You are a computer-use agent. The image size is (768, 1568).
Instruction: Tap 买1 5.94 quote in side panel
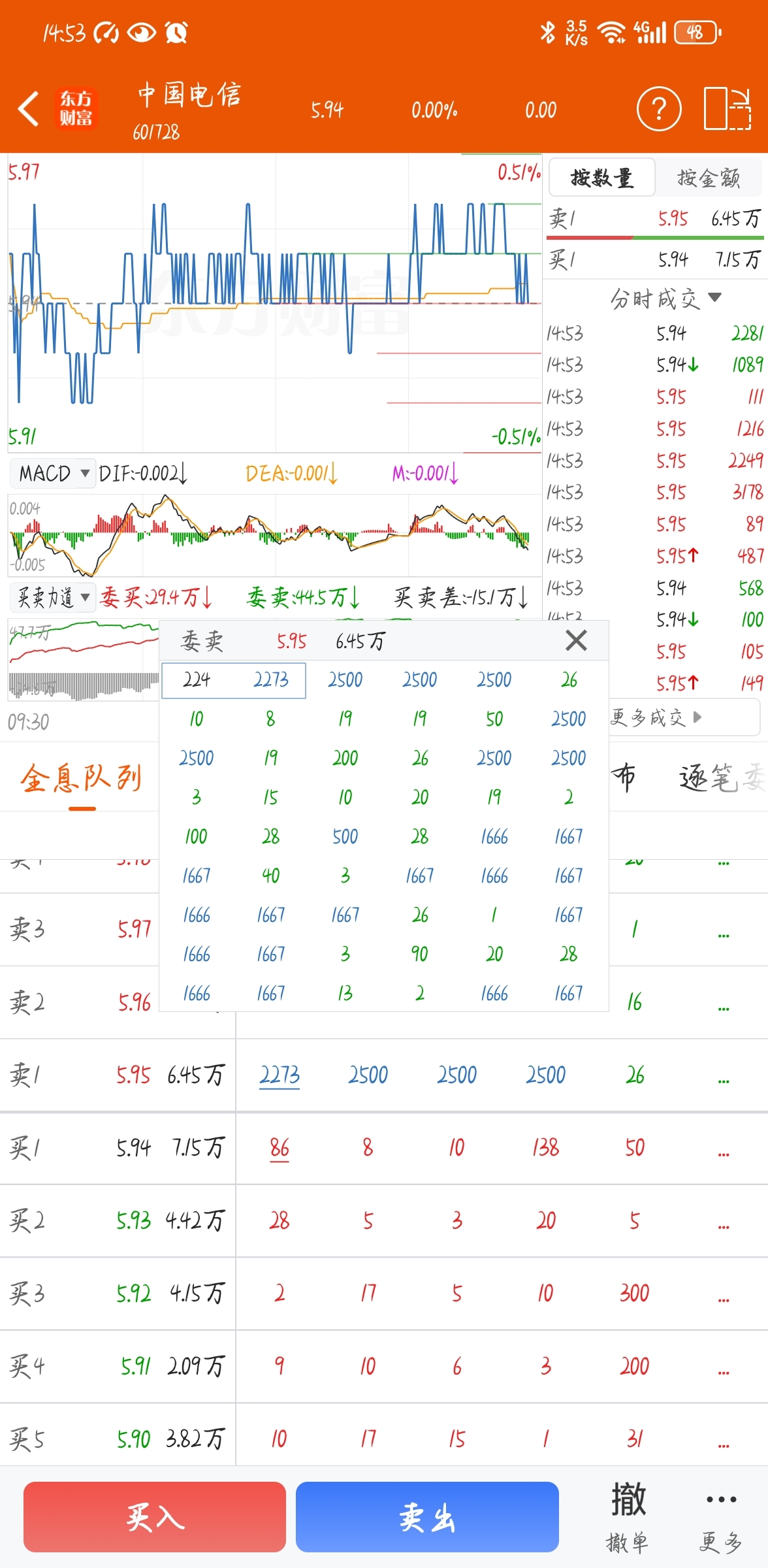(655, 260)
